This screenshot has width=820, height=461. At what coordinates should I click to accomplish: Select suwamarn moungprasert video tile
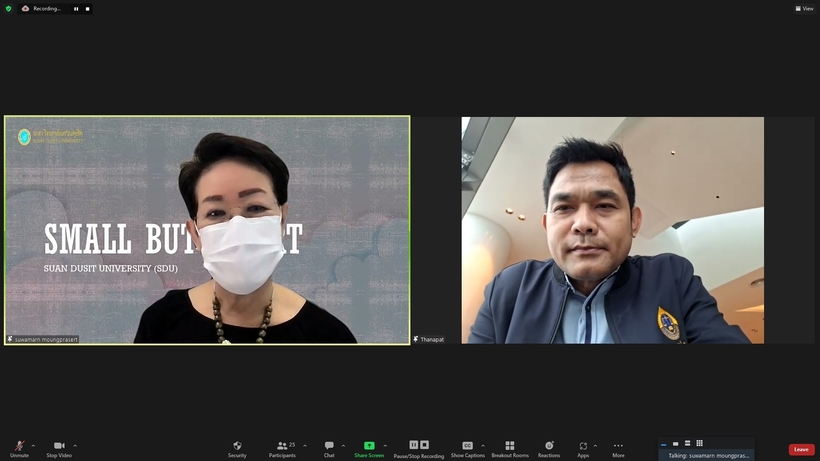click(207, 230)
